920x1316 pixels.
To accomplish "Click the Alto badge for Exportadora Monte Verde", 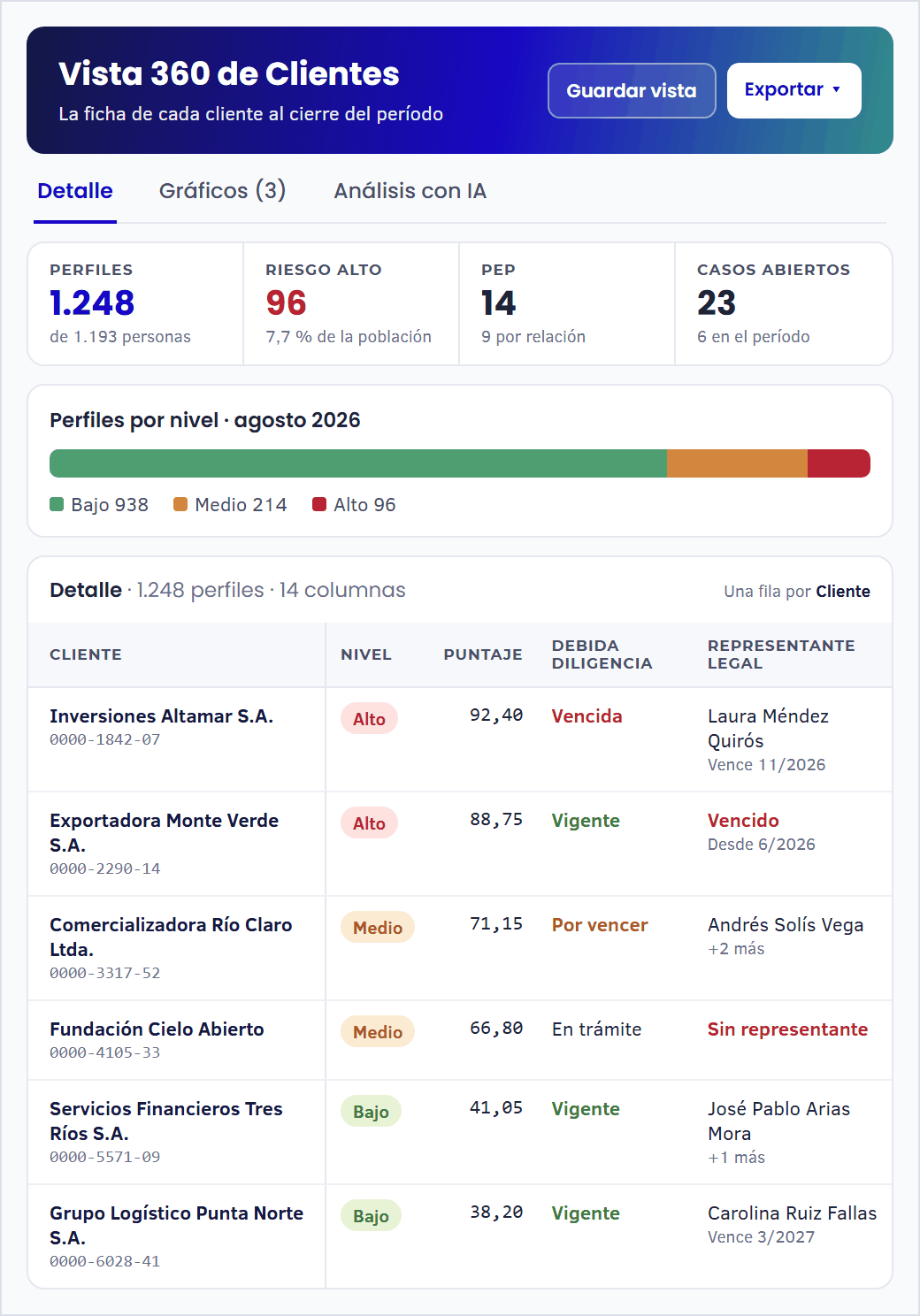I will [x=369, y=823].
